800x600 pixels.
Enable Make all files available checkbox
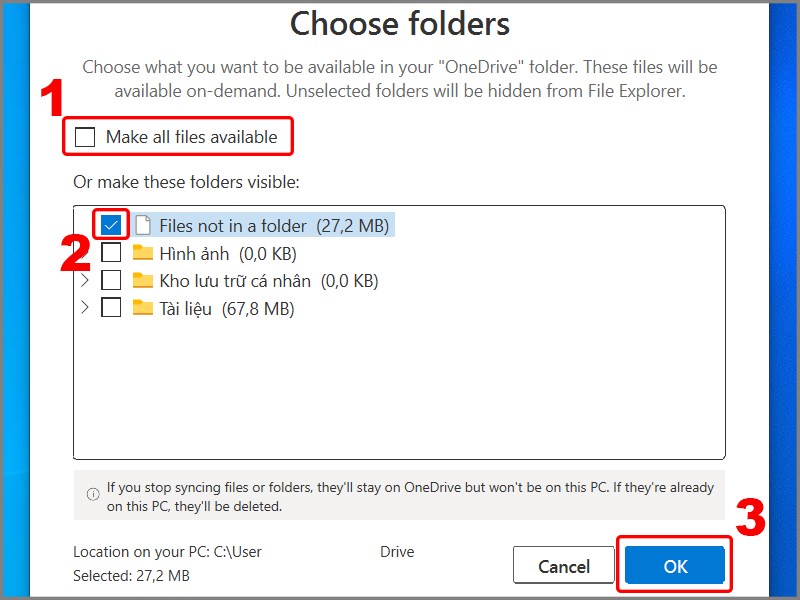click(85, 137)
